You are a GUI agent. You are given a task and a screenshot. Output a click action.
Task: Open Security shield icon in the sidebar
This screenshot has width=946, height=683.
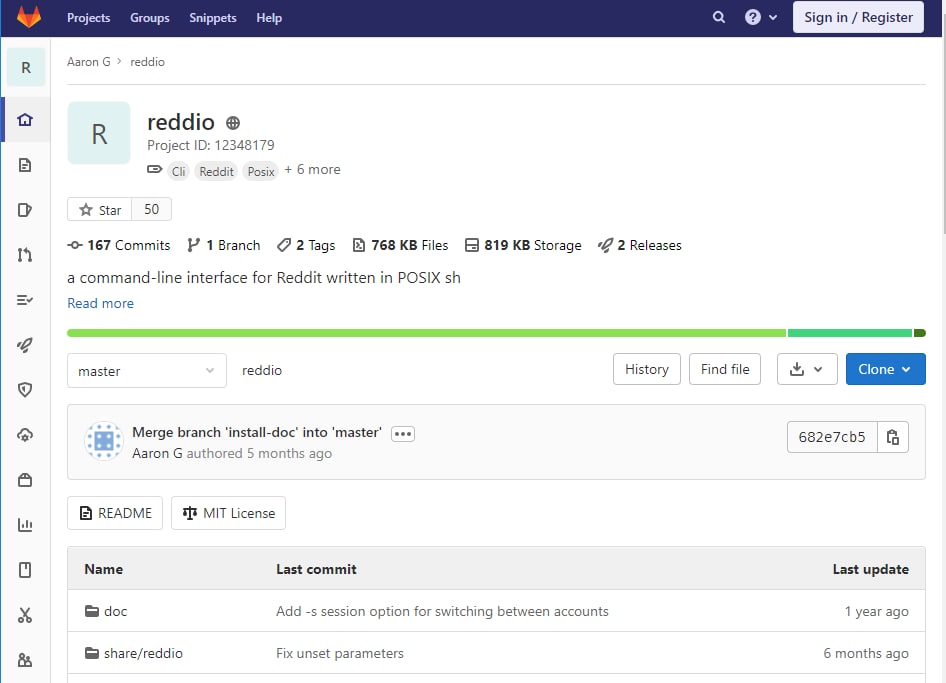25,390
